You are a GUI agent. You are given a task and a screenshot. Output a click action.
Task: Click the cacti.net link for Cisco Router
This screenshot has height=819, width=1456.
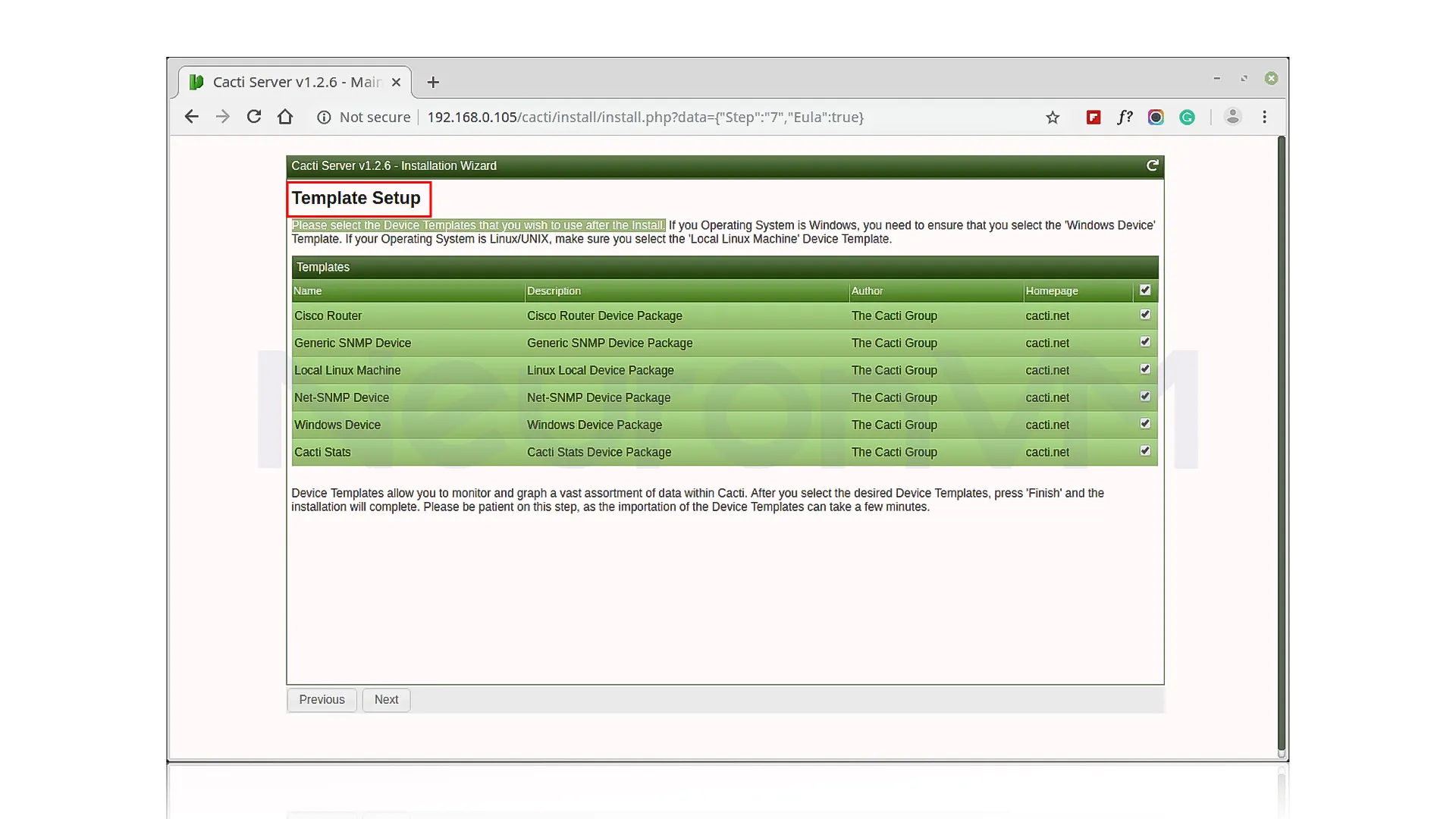point(1047,315)
